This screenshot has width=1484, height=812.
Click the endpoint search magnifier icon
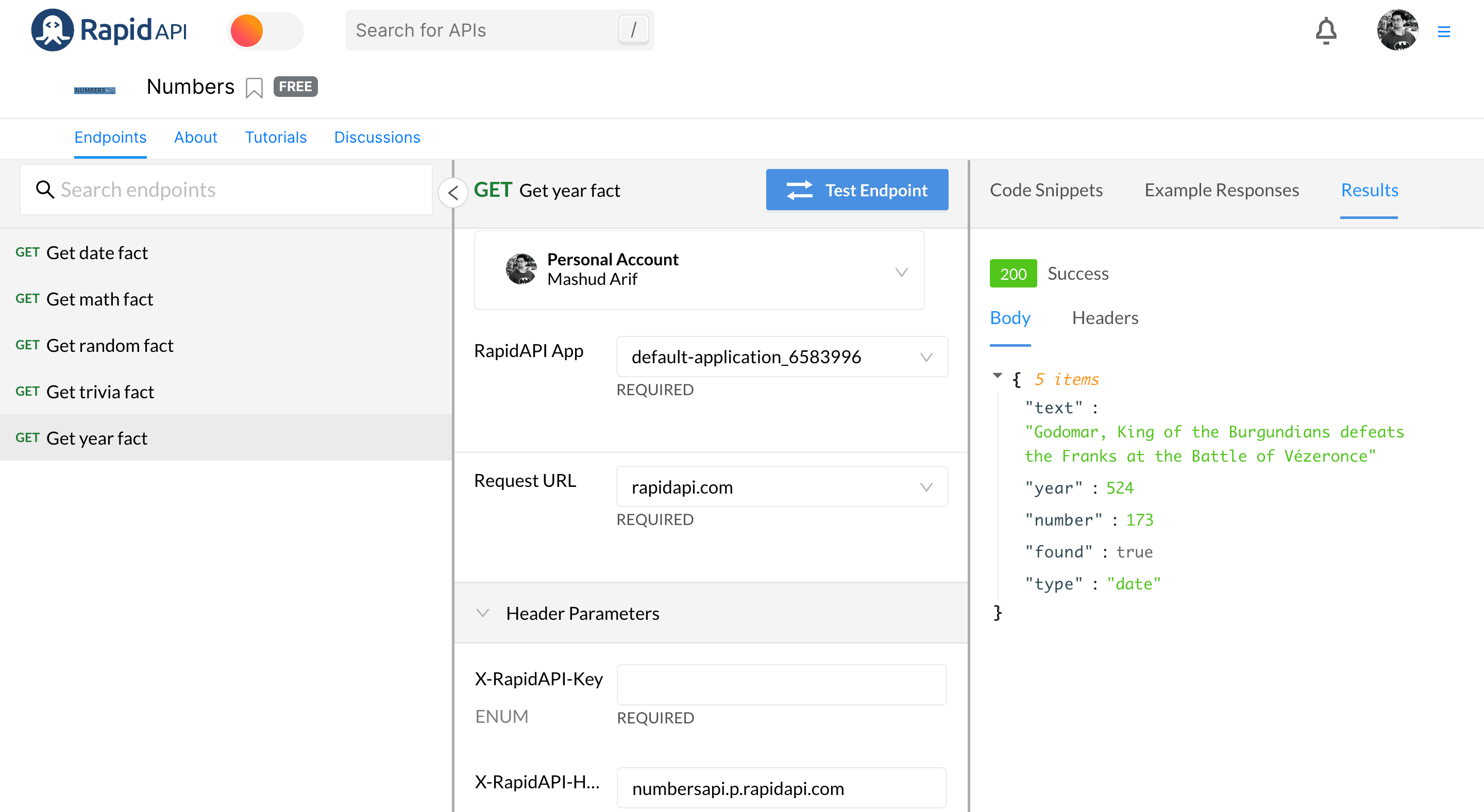pyautogui.click(x=45, y=190)
